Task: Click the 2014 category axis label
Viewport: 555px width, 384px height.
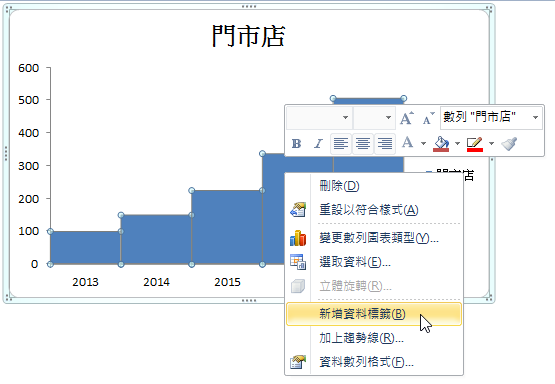Action: [156, 282]
